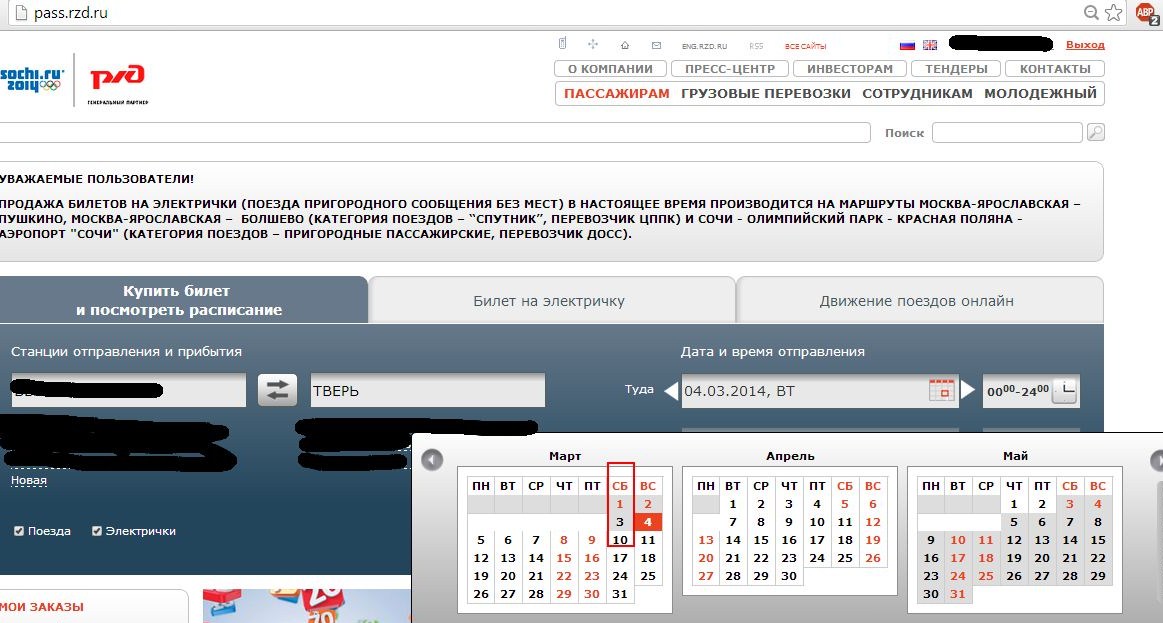Switch to Движение поездов онлайн tab
1163x623 pixels.
[x=916, y=301]
